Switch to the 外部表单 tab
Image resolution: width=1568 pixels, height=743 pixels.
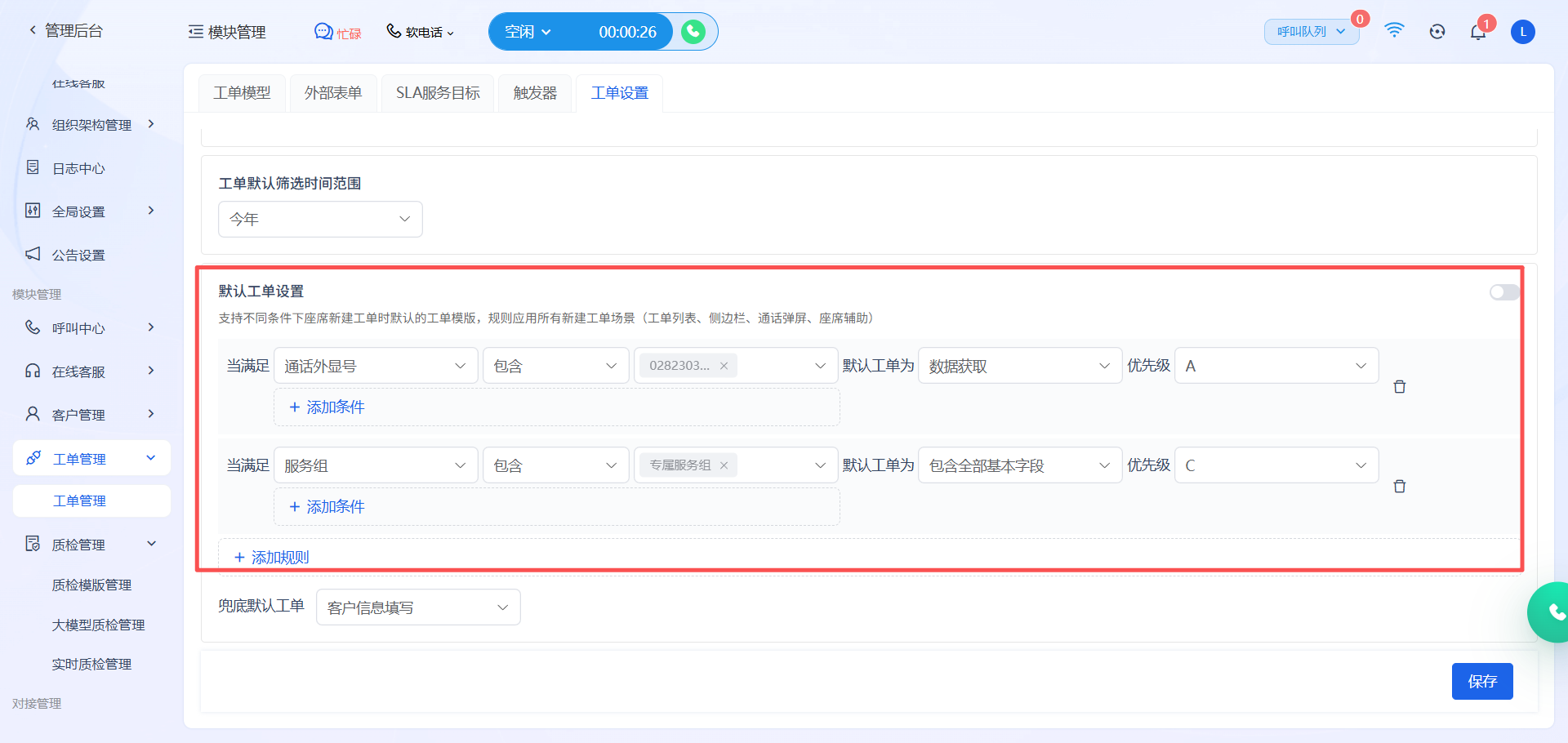click(x=333, y=93)
